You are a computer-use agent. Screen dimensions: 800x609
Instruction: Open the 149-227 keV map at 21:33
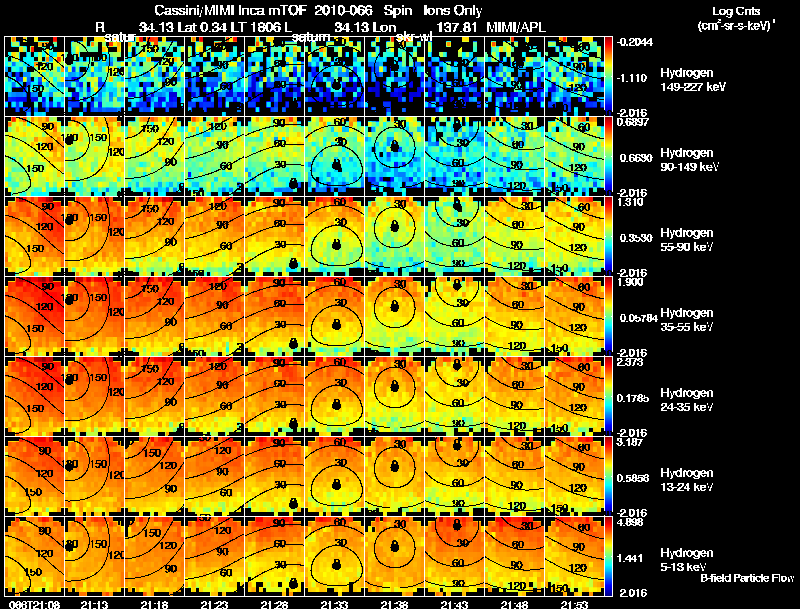[335, 76]
